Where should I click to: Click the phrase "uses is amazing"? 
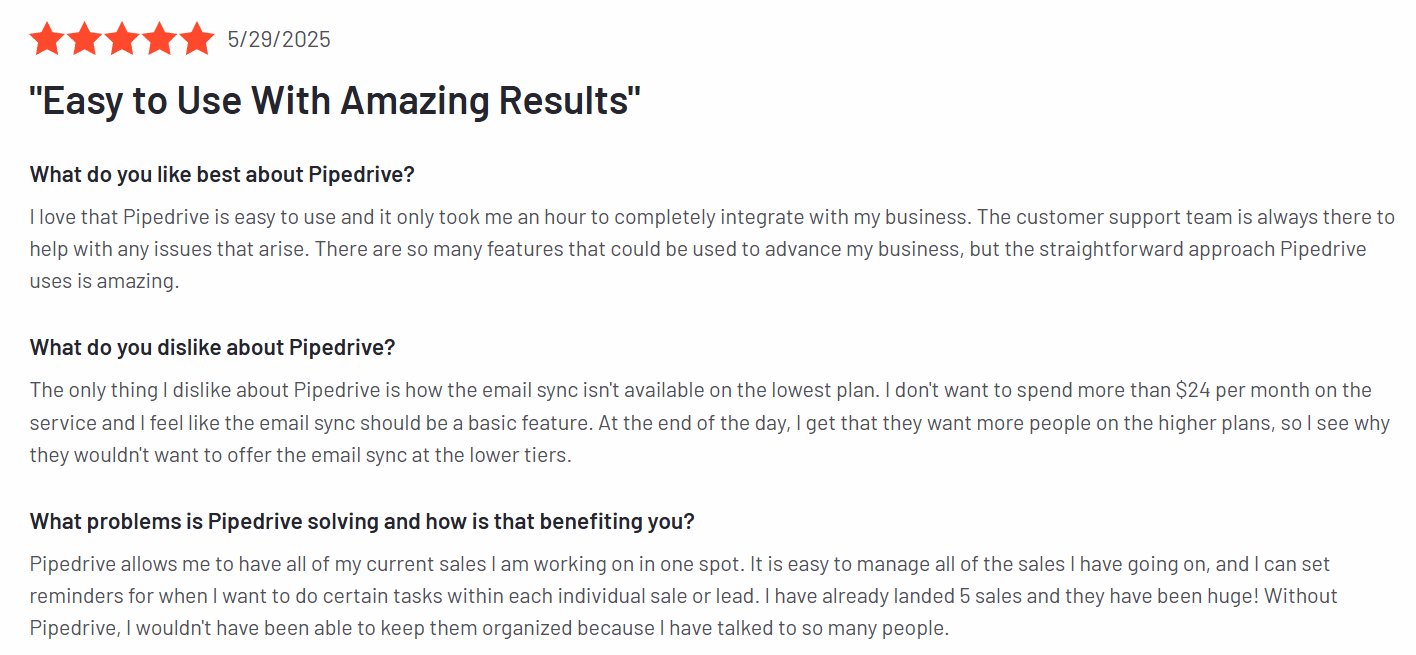104,282
